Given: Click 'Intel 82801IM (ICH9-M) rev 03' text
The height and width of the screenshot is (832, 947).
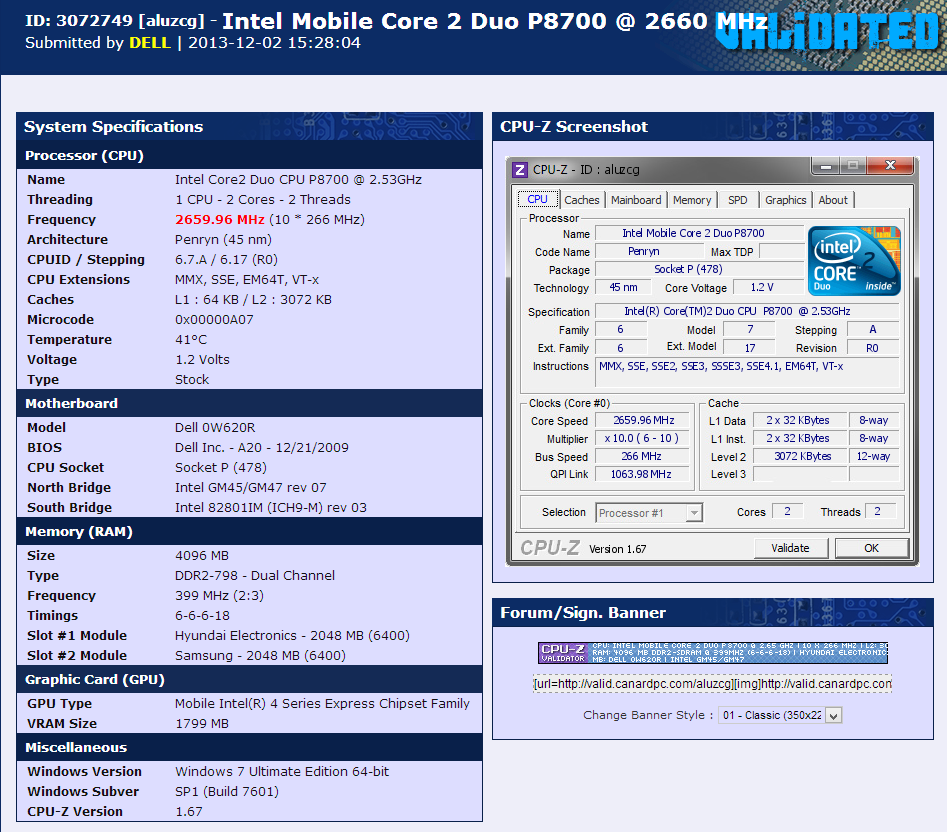Looking at the screenshot, I should coord(271,507).
